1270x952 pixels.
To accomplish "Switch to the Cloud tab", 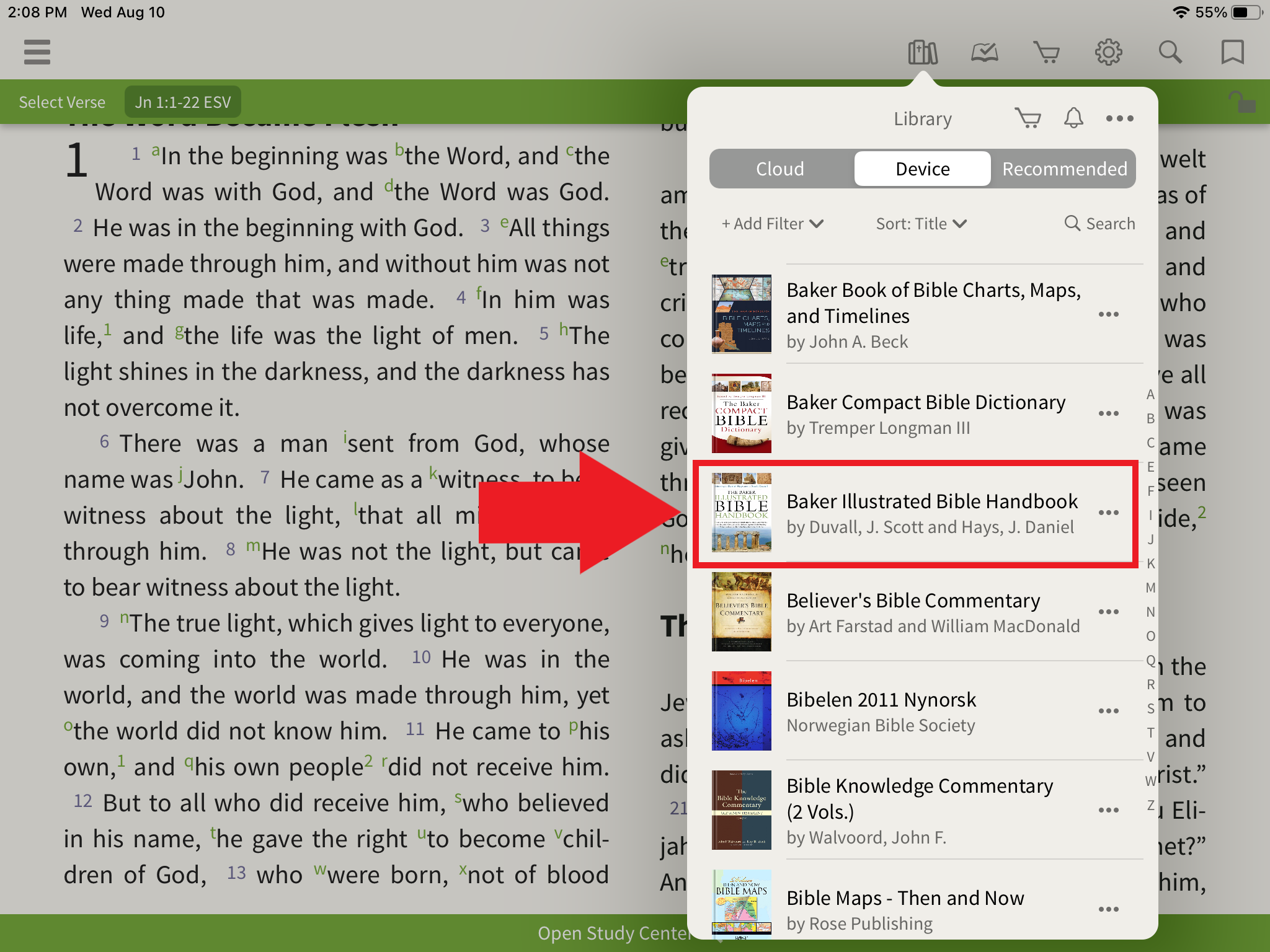I will (x=781, y=169).
